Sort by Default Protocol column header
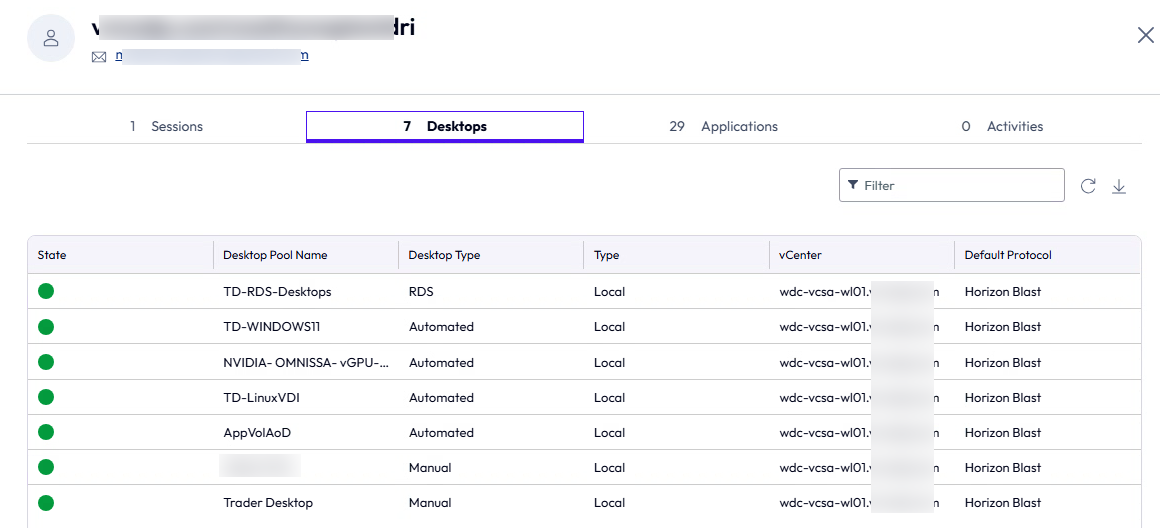The height and width of the screenshot is (528, 1160). pos(1008,255)
